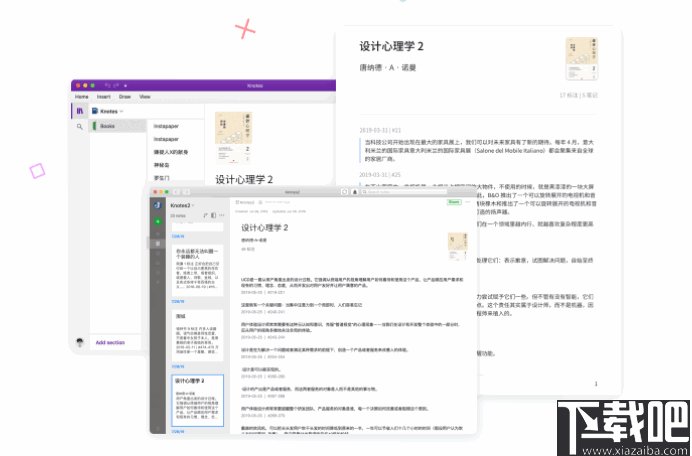Click the notification bell in Knotes2 toolbar
Screen dimensions: 692x456
pyautogui.click(x=354, y=192)
